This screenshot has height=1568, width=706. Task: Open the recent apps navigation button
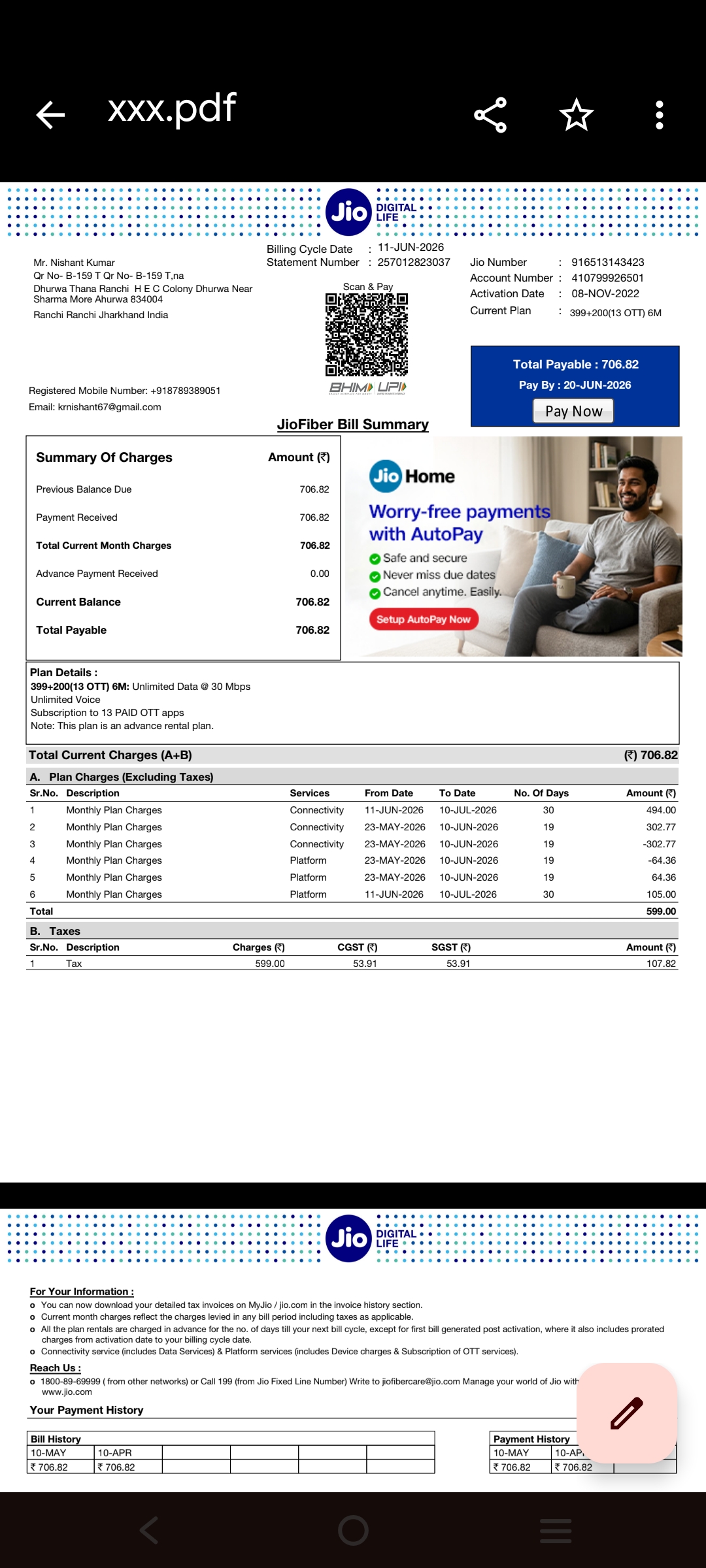556,1530
